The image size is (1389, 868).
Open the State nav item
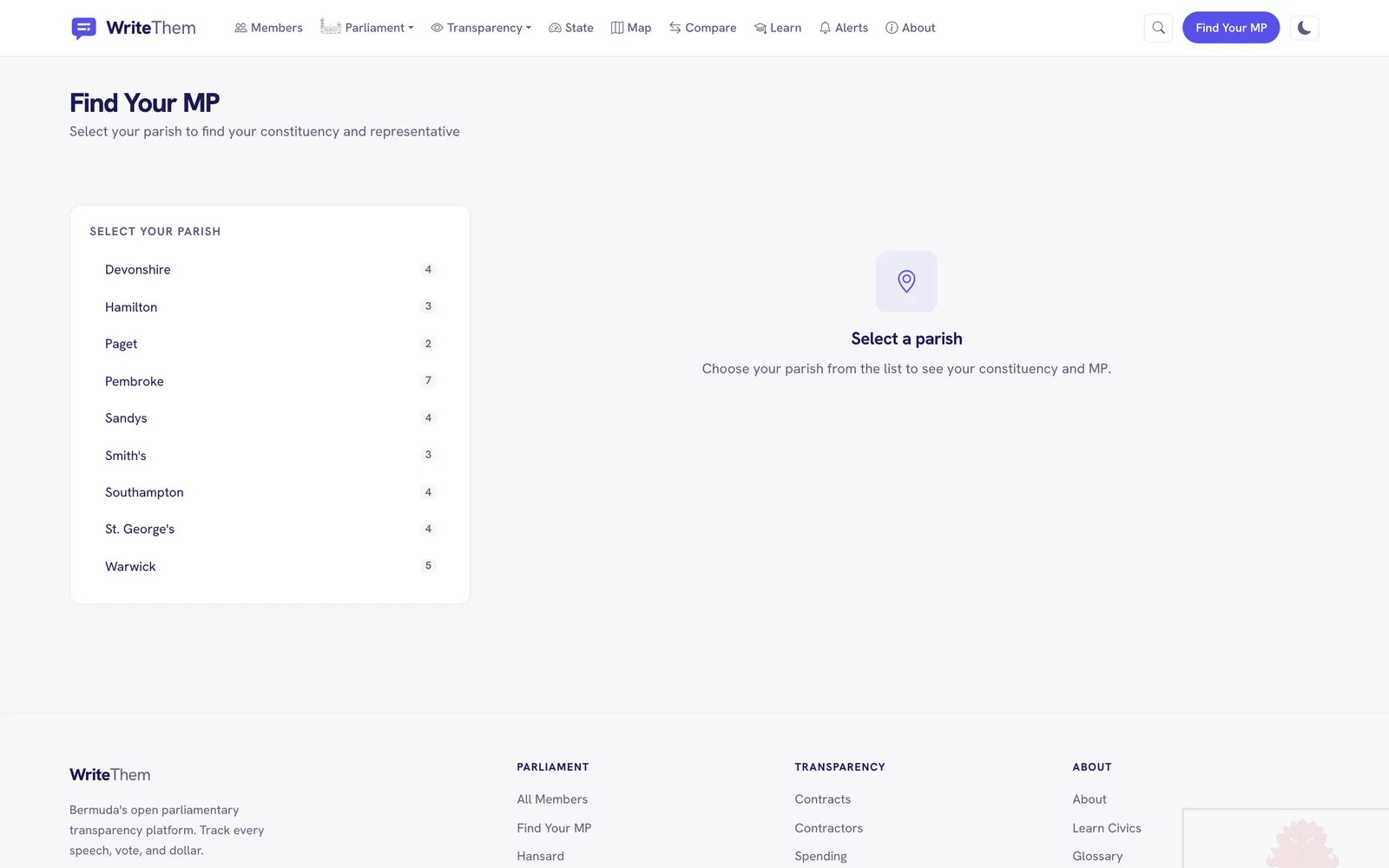click(x=571, y=28)
